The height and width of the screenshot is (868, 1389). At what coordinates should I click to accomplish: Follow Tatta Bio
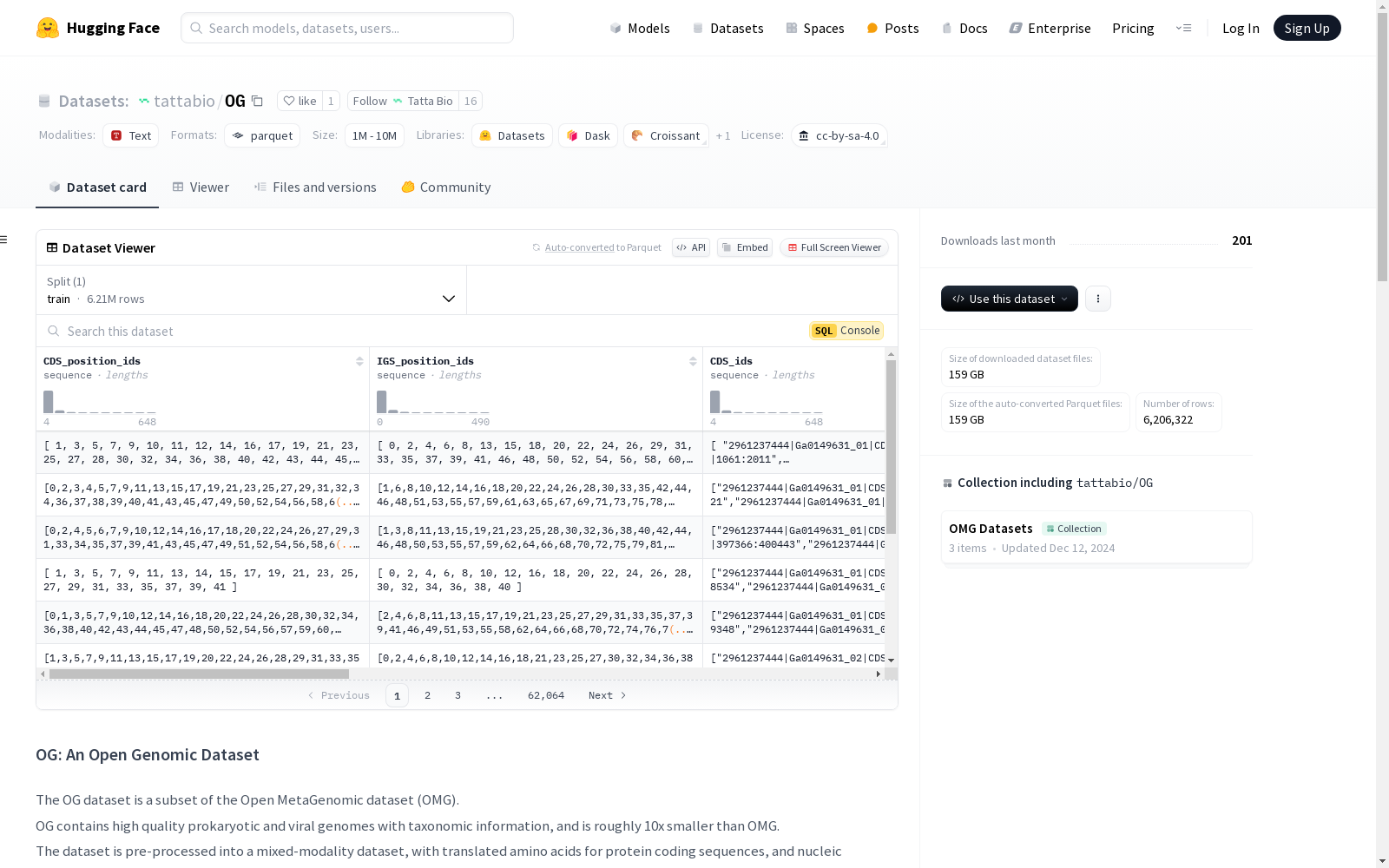403,101
